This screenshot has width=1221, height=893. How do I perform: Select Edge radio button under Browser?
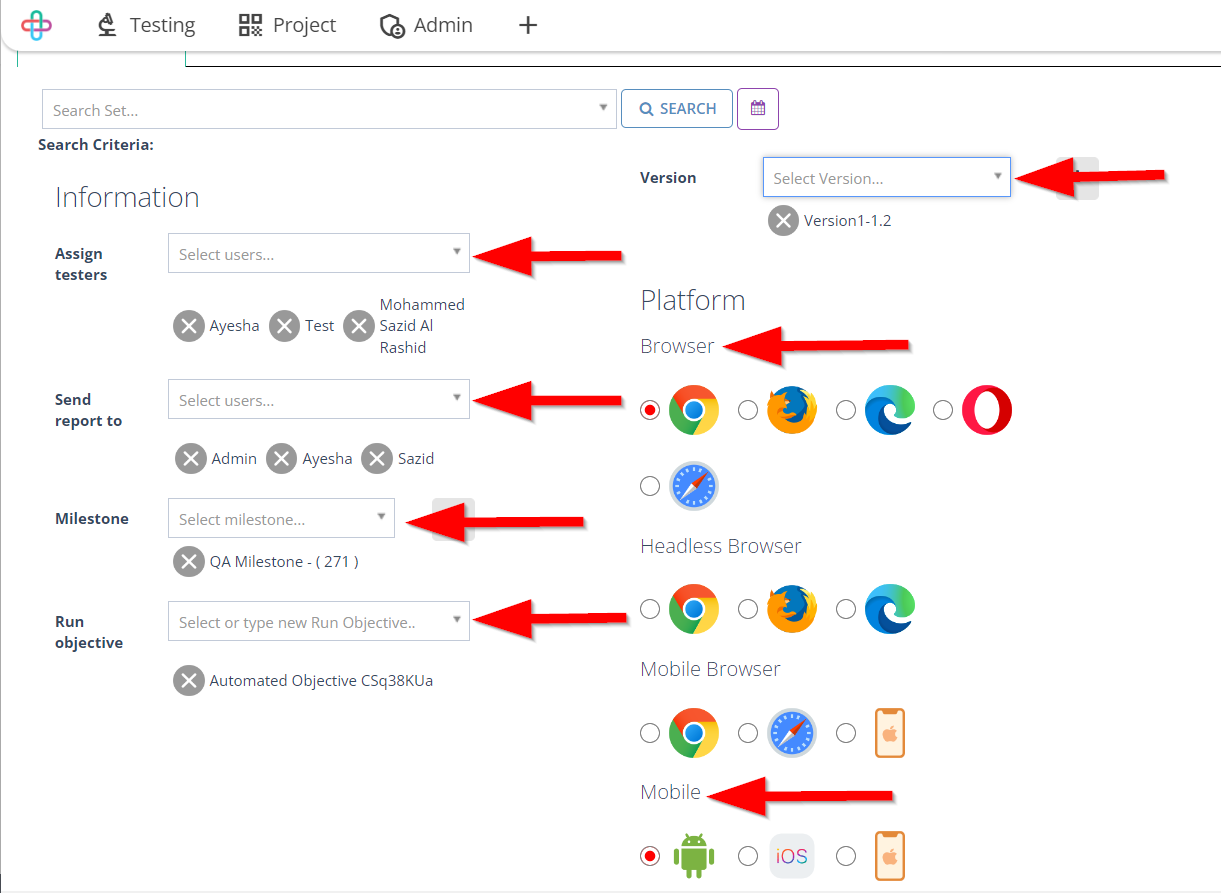tap(846, 410)
